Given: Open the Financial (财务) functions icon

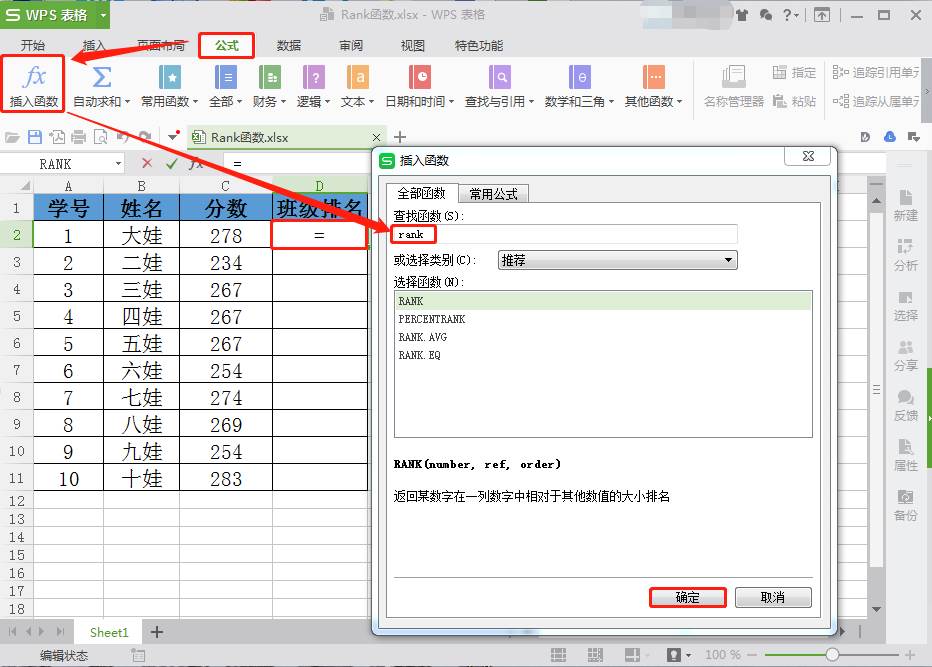Looking at the screenshot, I should [270, 77].
